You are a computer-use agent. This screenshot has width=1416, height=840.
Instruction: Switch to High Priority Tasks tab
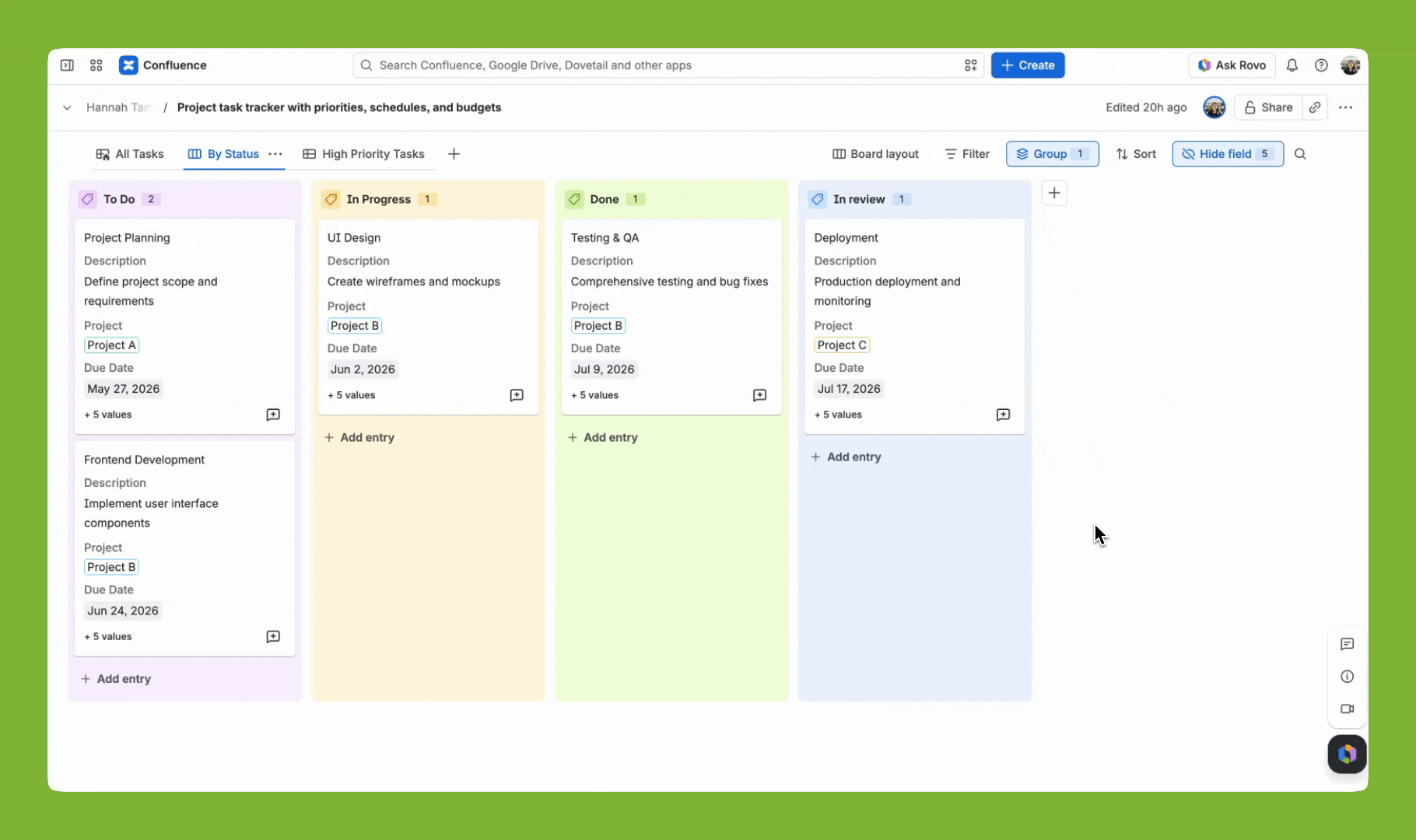(x=363, y=154)
